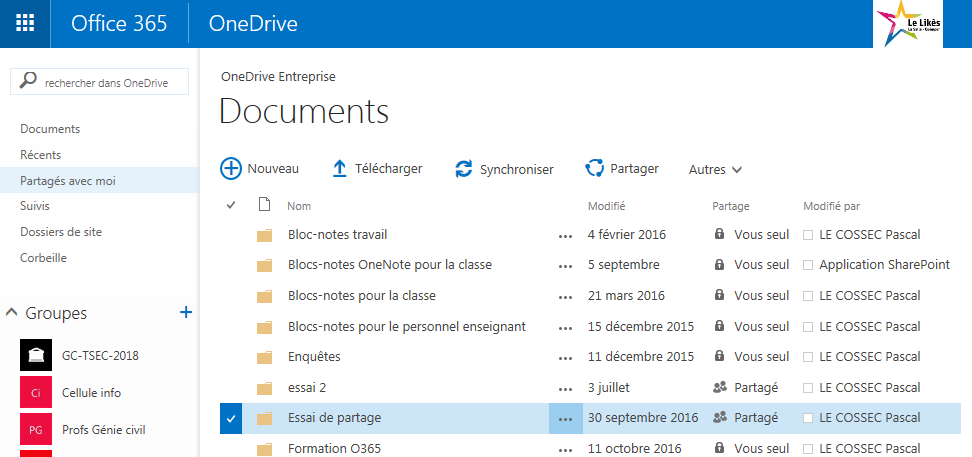
Task: Click the Partager button label
Action: pos(635,169)
